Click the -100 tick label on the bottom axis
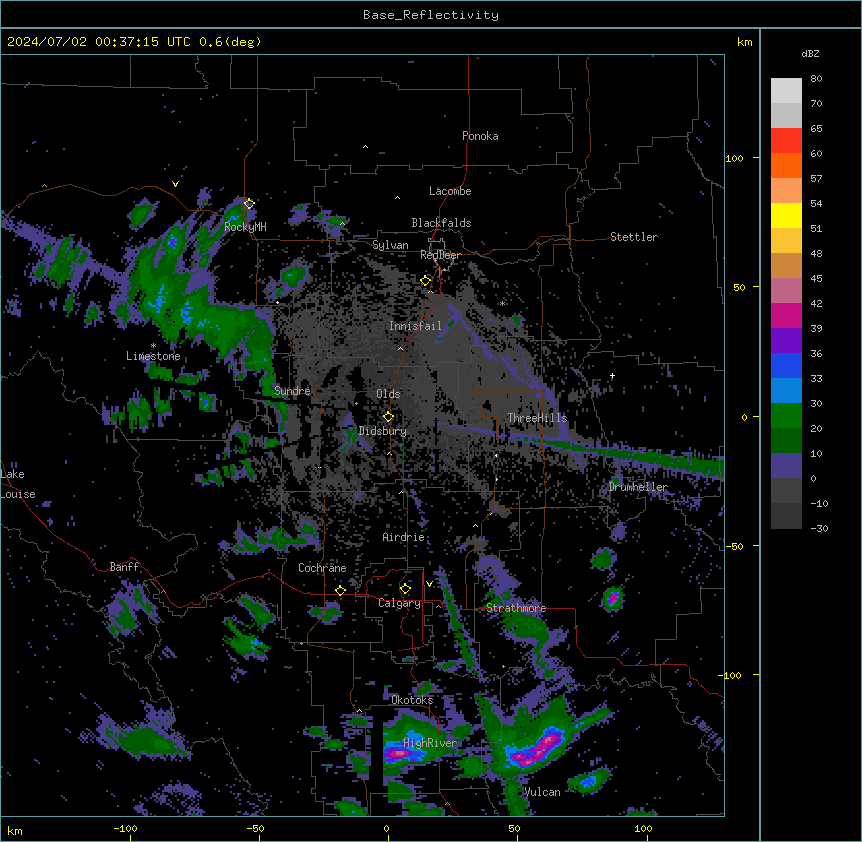862x842 pixels. pos(125,828)
